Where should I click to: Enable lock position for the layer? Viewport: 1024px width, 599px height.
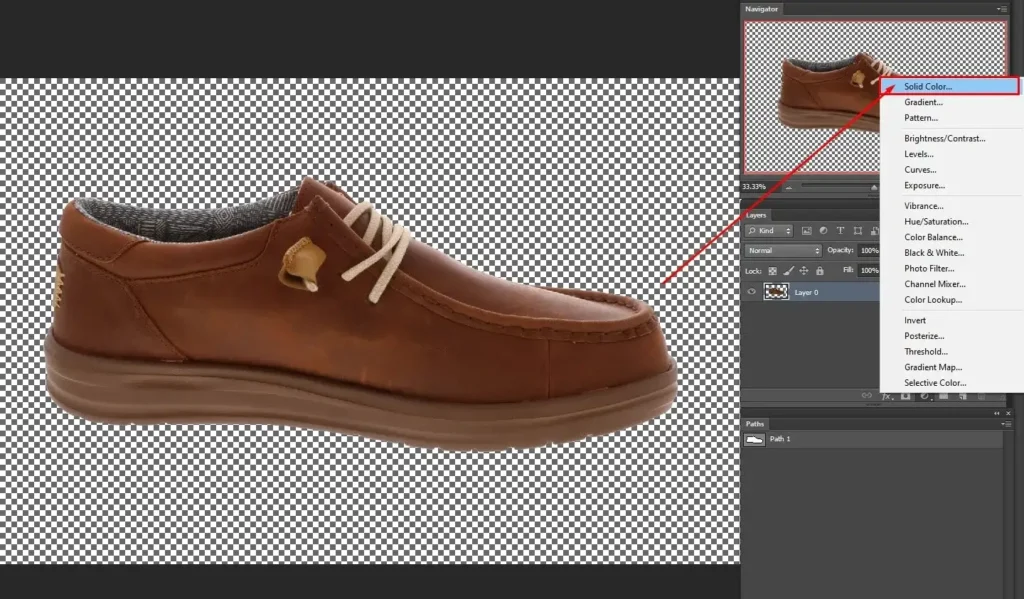(804, 270)
